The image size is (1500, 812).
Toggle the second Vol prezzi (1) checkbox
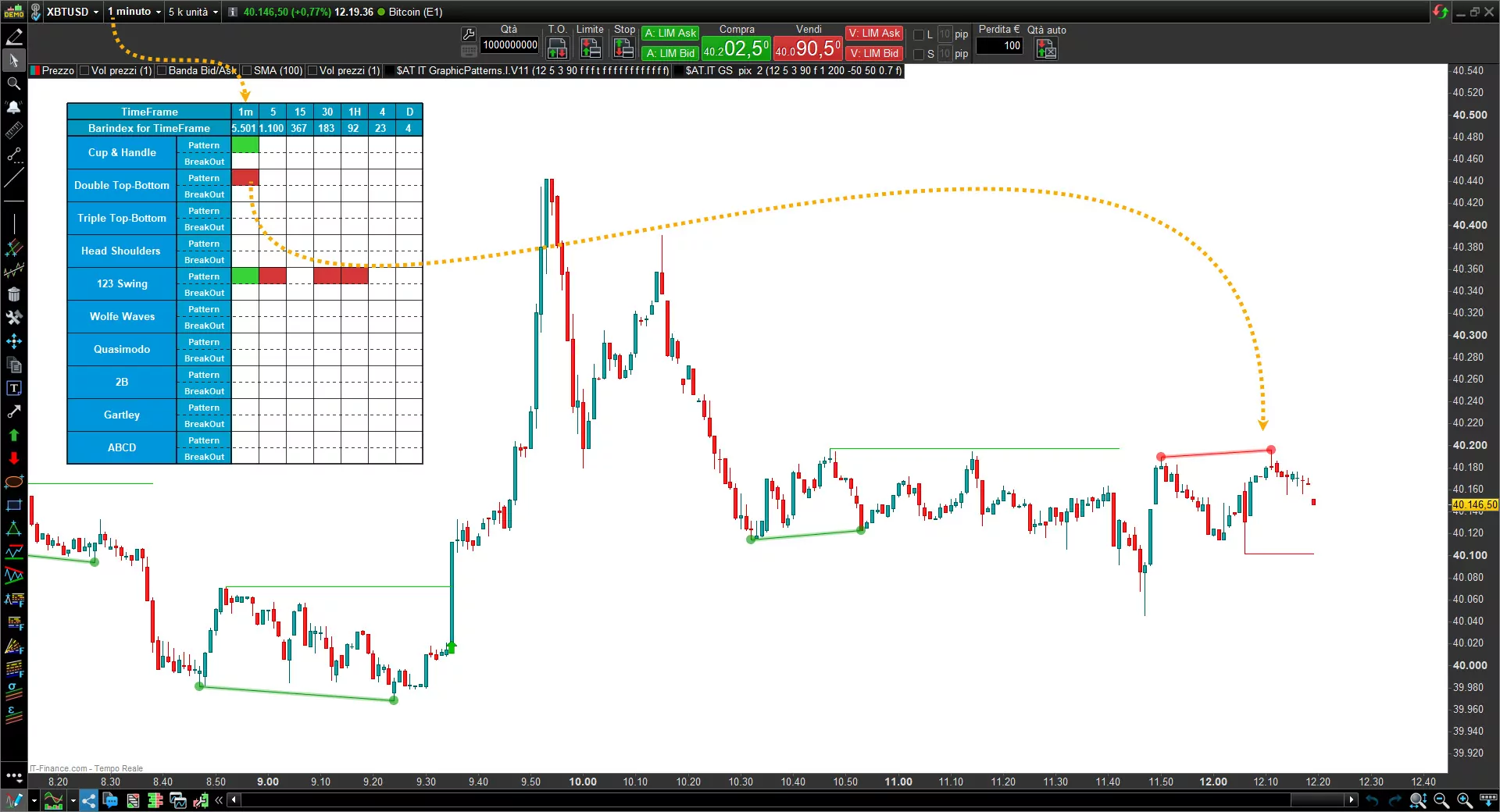(x=312, y=70)
